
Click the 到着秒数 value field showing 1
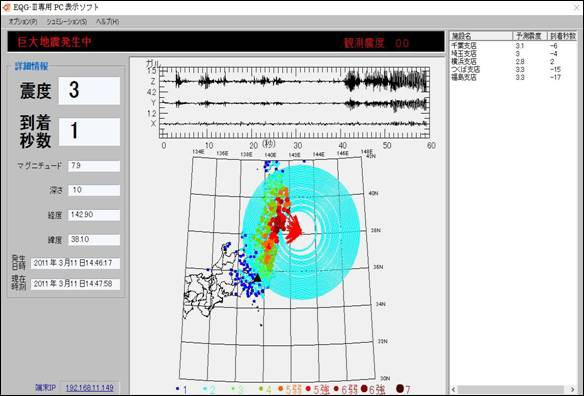[89, 132]
